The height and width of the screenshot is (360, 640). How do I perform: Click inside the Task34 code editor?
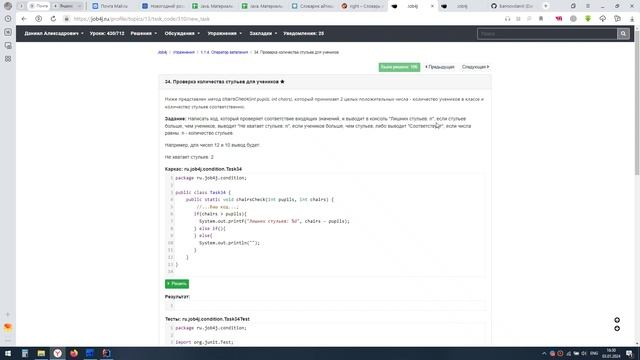tap(325, 224)
